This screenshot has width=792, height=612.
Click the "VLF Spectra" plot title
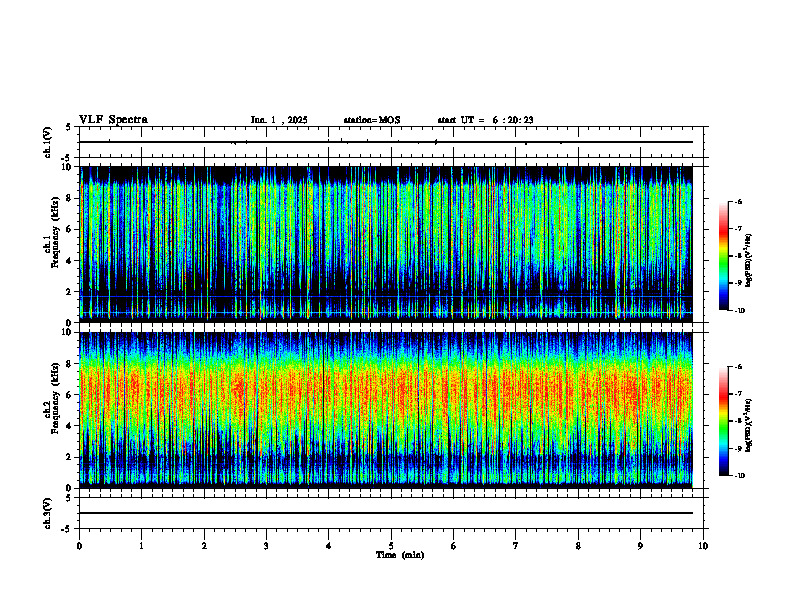(113, 120)
